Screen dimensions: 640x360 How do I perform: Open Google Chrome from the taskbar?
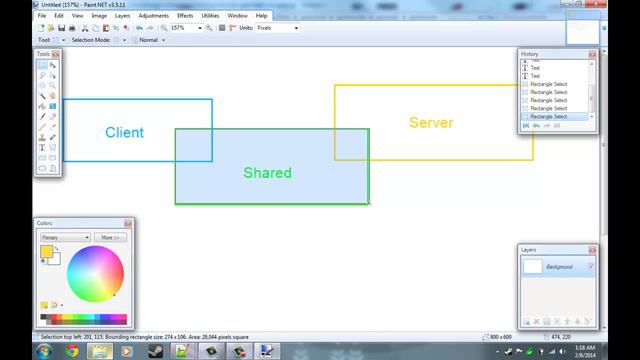72,351
